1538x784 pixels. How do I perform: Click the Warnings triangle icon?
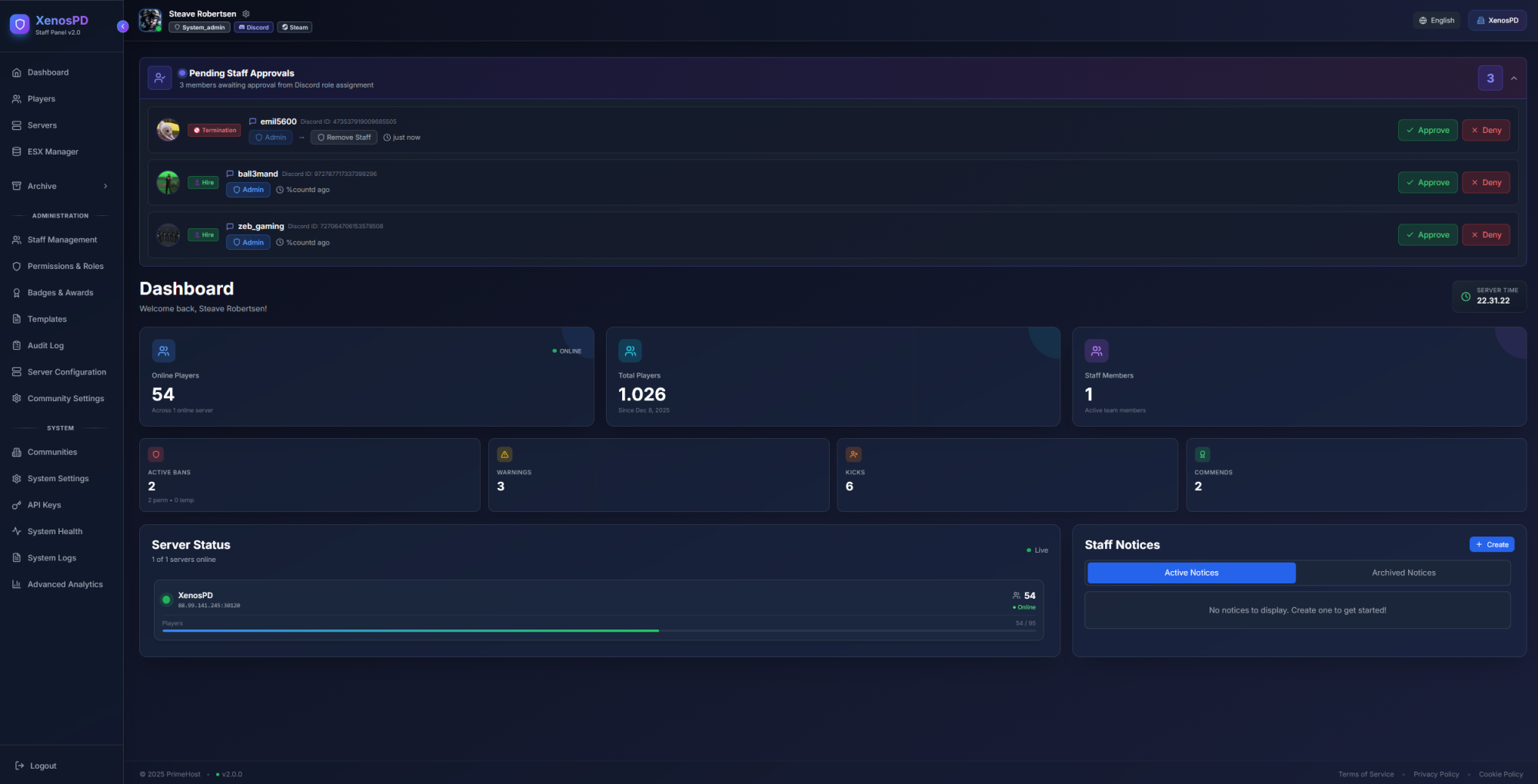point(504,454)
